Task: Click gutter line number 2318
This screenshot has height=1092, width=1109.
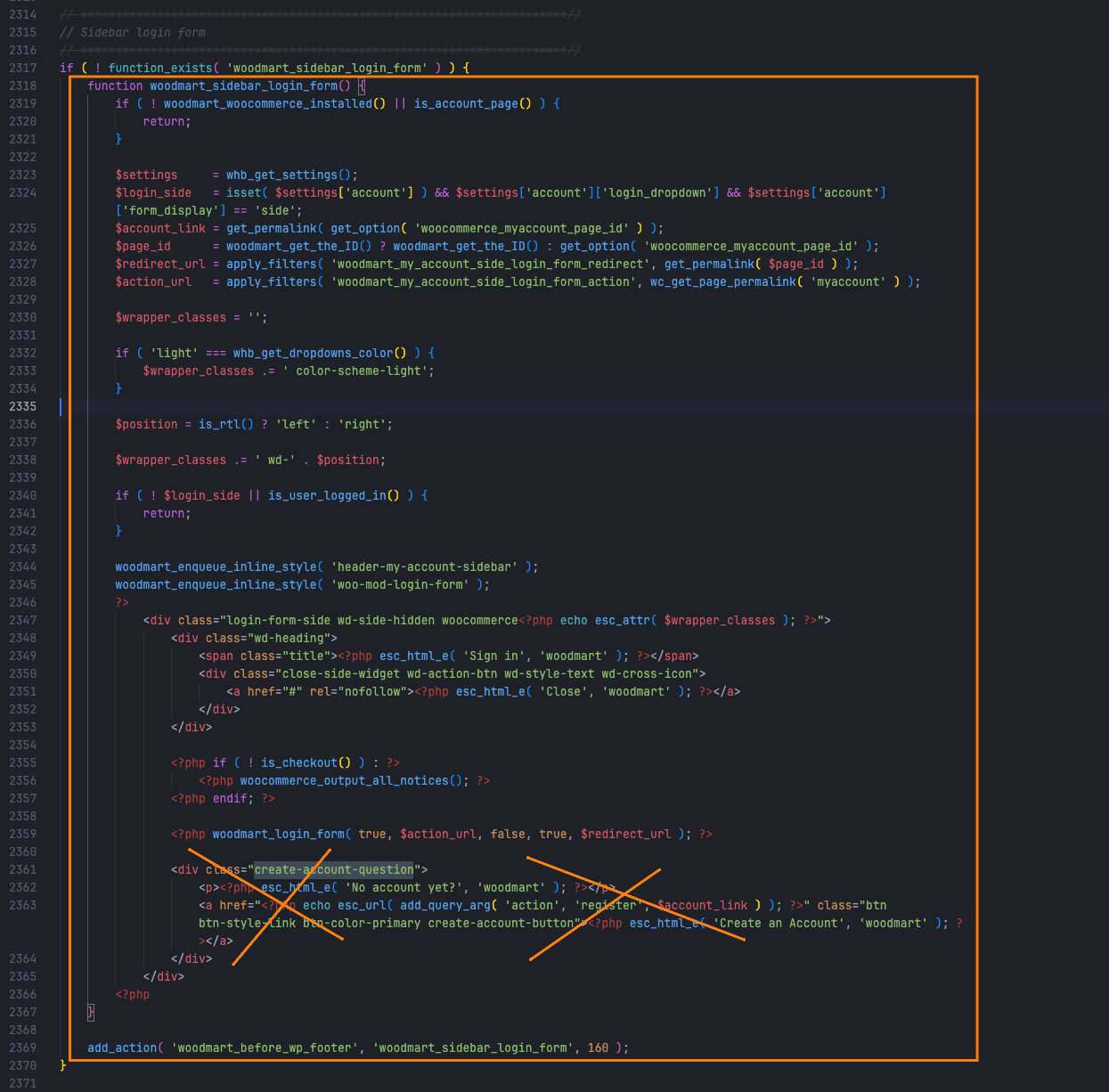Action: tap(23, 86)
